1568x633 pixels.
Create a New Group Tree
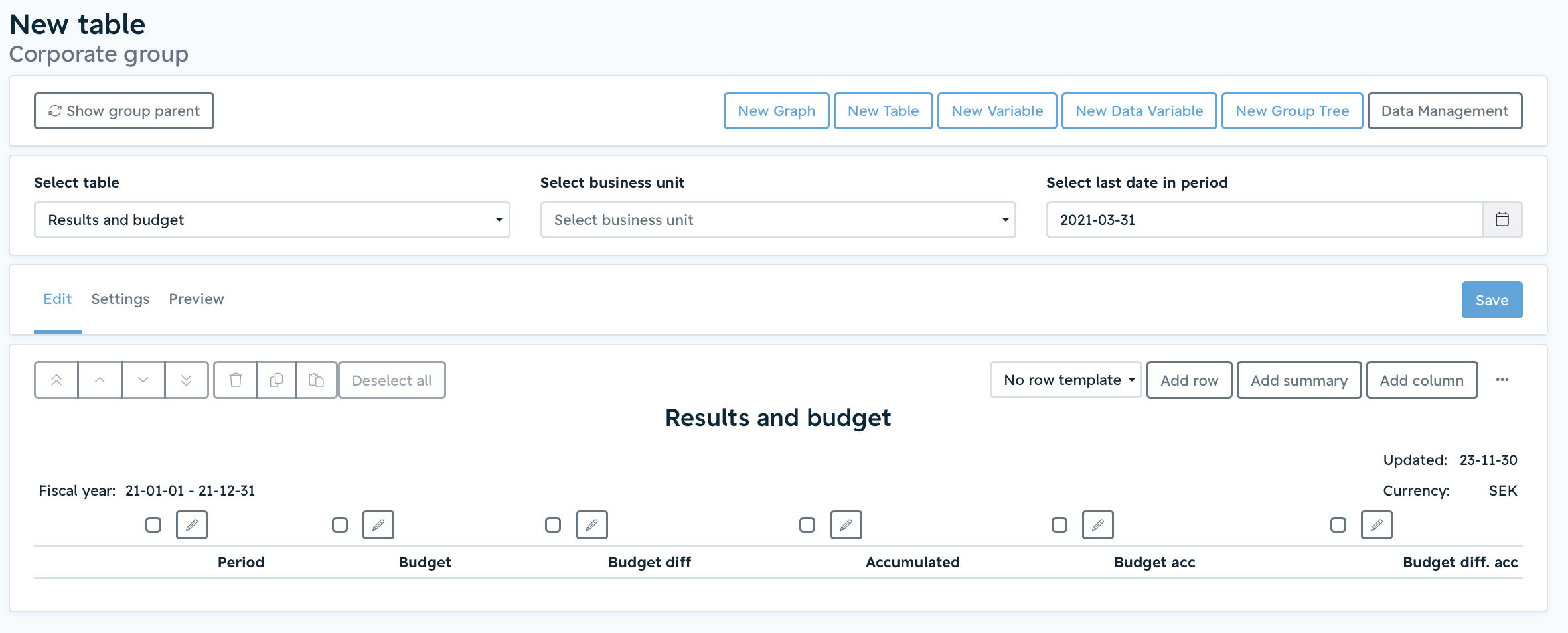pyautogui.click(x=1293, y=111)
